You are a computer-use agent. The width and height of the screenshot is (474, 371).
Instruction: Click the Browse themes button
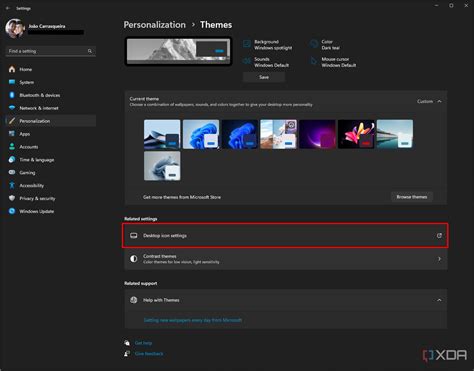(412, 197)
